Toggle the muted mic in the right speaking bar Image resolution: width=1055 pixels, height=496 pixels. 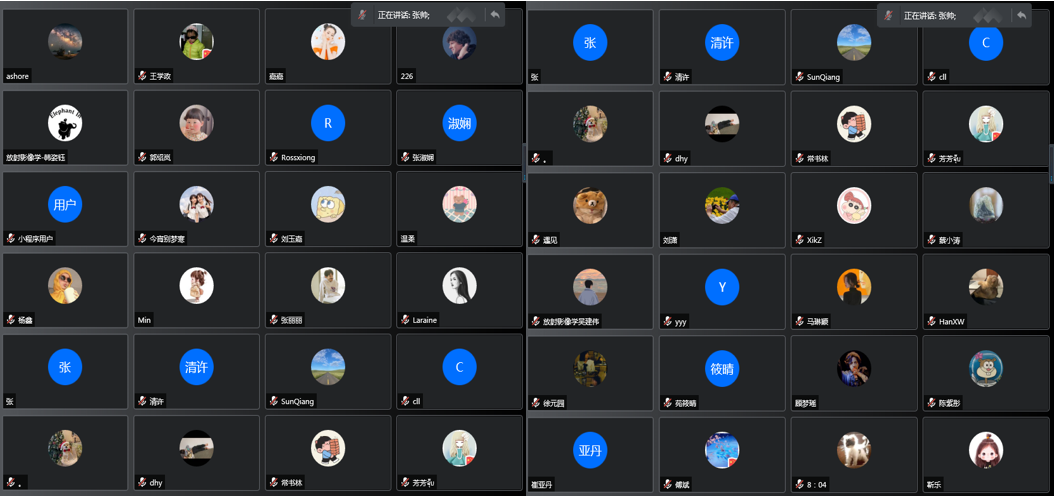pyautogui.click(x=888, y=15)
